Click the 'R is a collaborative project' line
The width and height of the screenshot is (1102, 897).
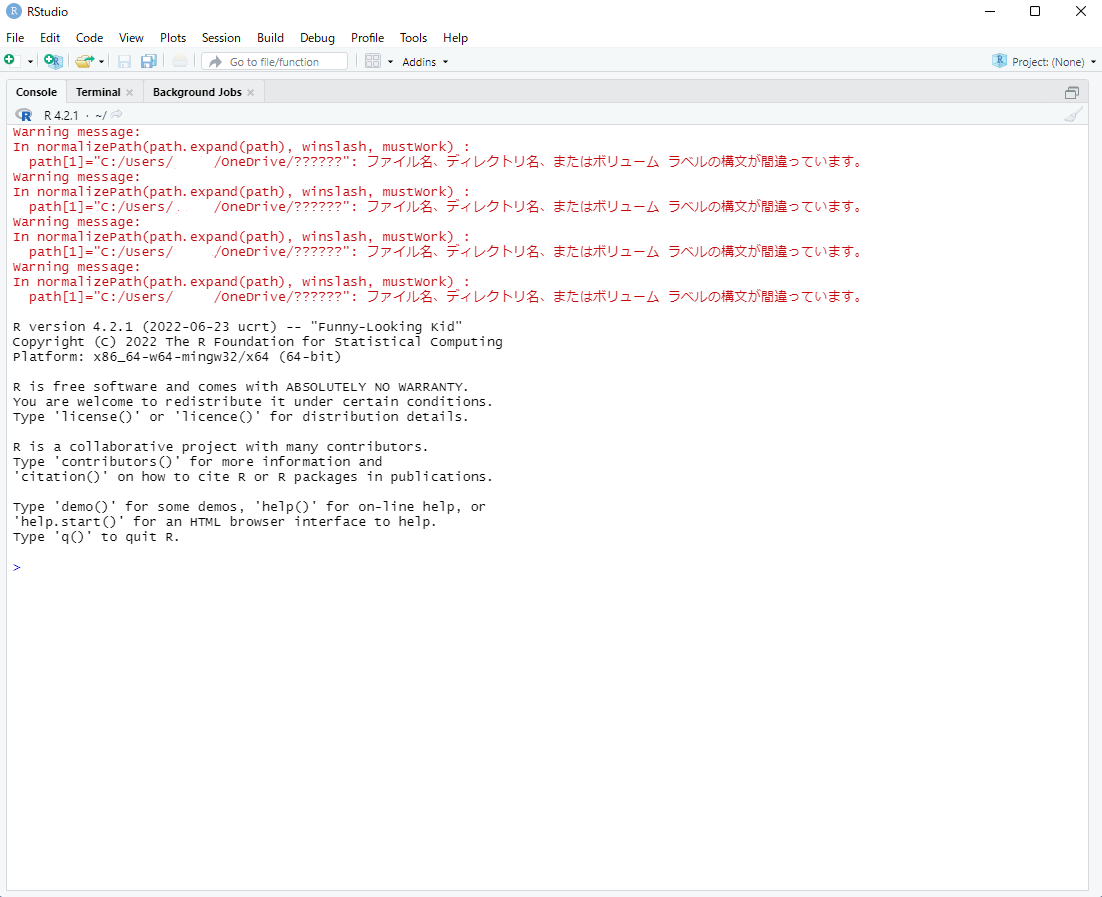[x=220, y=447]
